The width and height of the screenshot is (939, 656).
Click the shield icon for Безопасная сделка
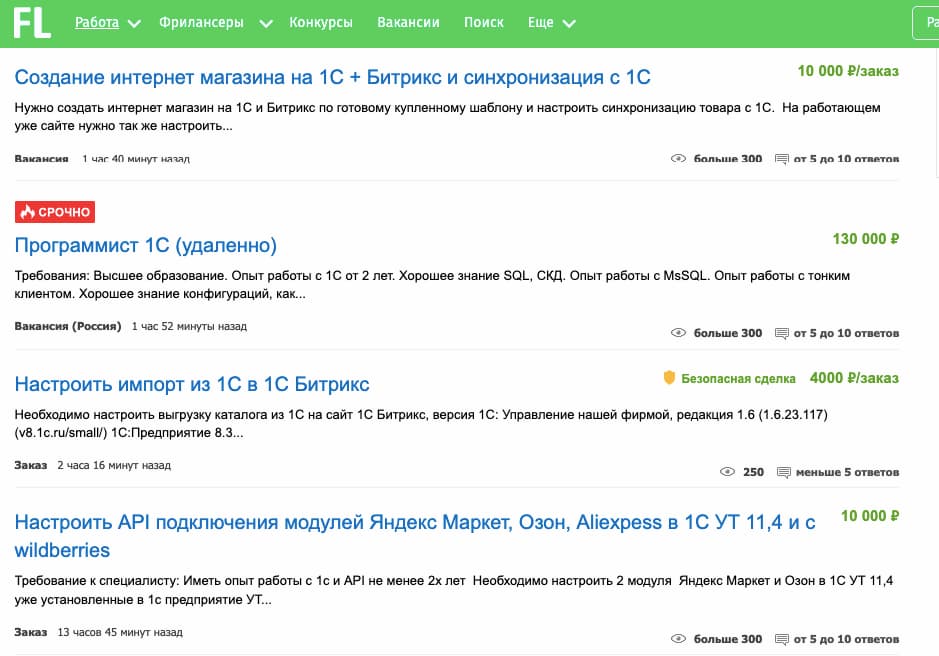click(x=670, y=378)
